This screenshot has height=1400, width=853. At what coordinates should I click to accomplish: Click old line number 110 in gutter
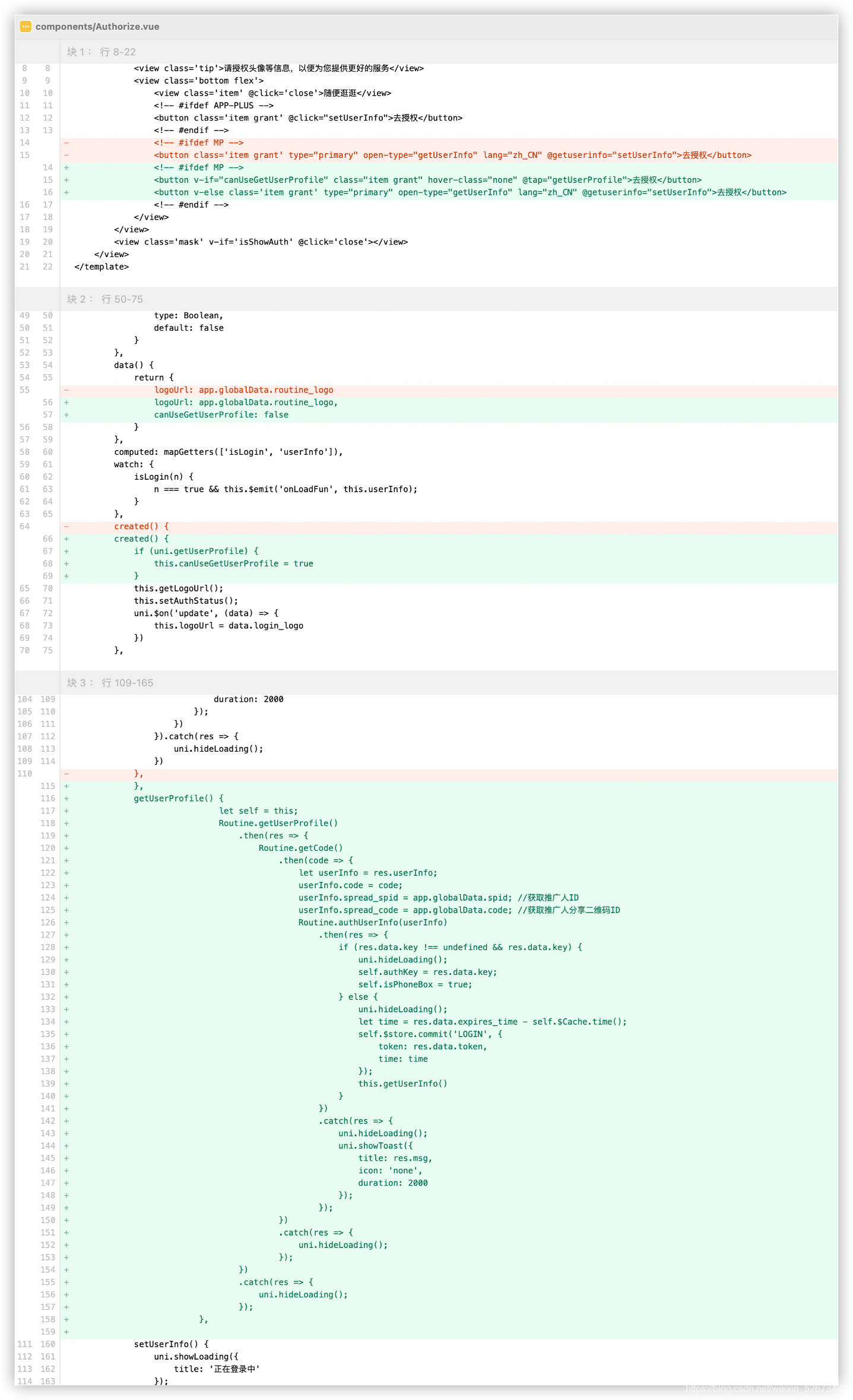[24, 774]
